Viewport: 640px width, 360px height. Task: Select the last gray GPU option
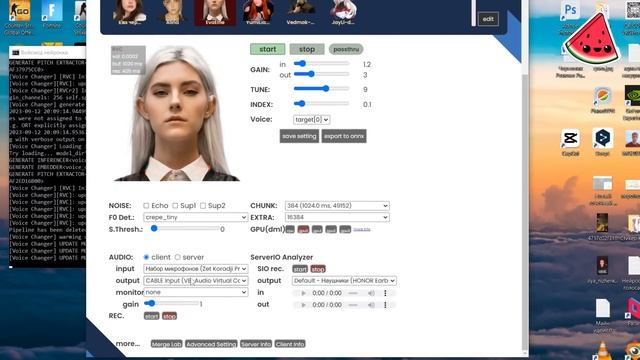[x=345, y=229]
